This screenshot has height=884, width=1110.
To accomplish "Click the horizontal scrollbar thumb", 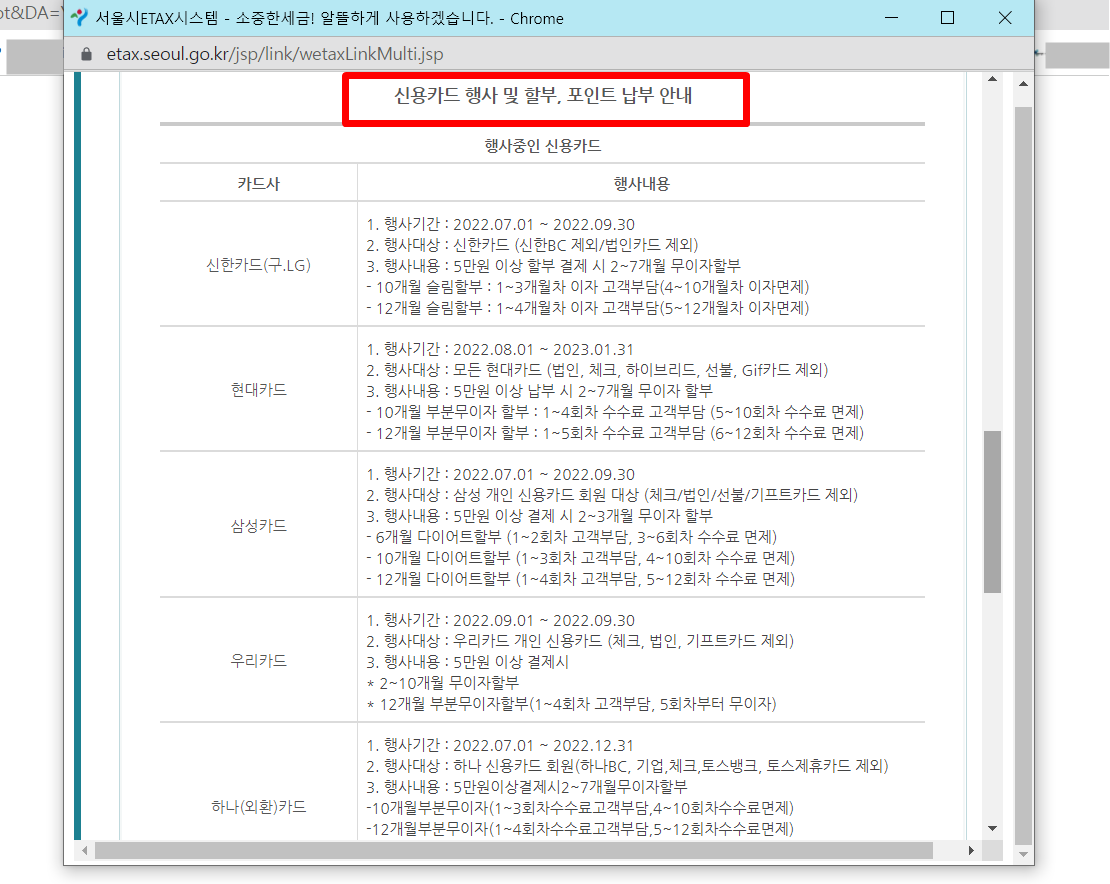I will coord(513,850).
